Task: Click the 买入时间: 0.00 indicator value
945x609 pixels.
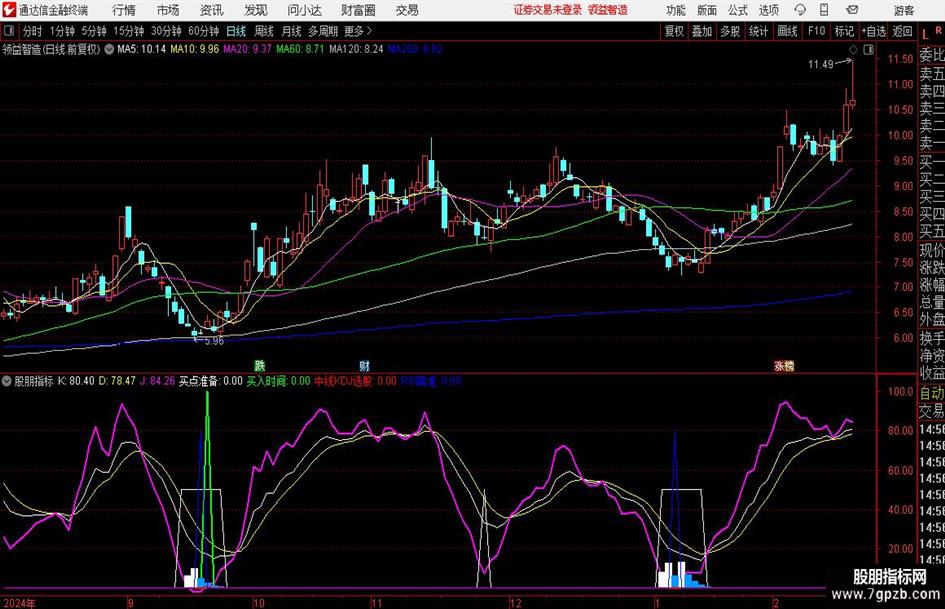Action: pyautogui.click(x=278, y=381)
